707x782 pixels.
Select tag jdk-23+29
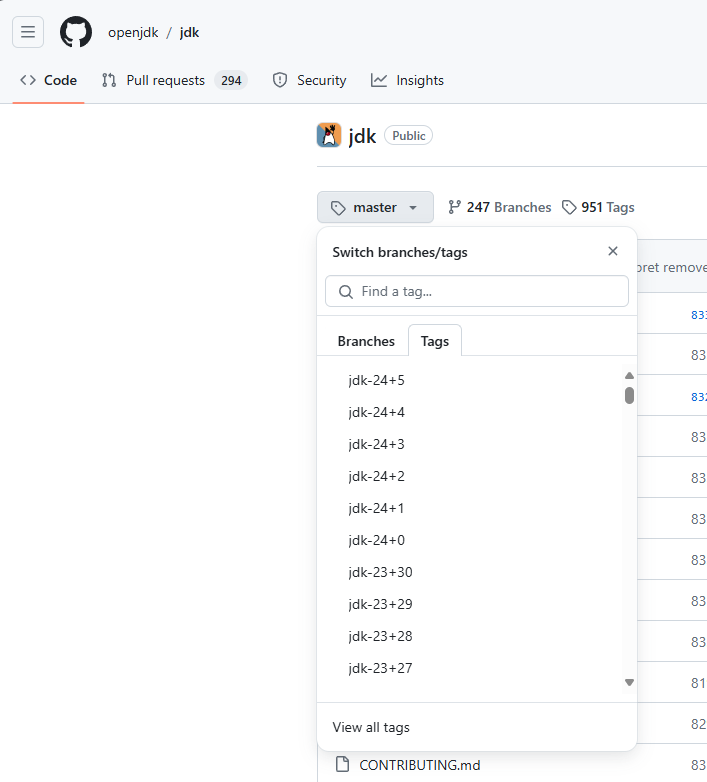pos(380,604)
